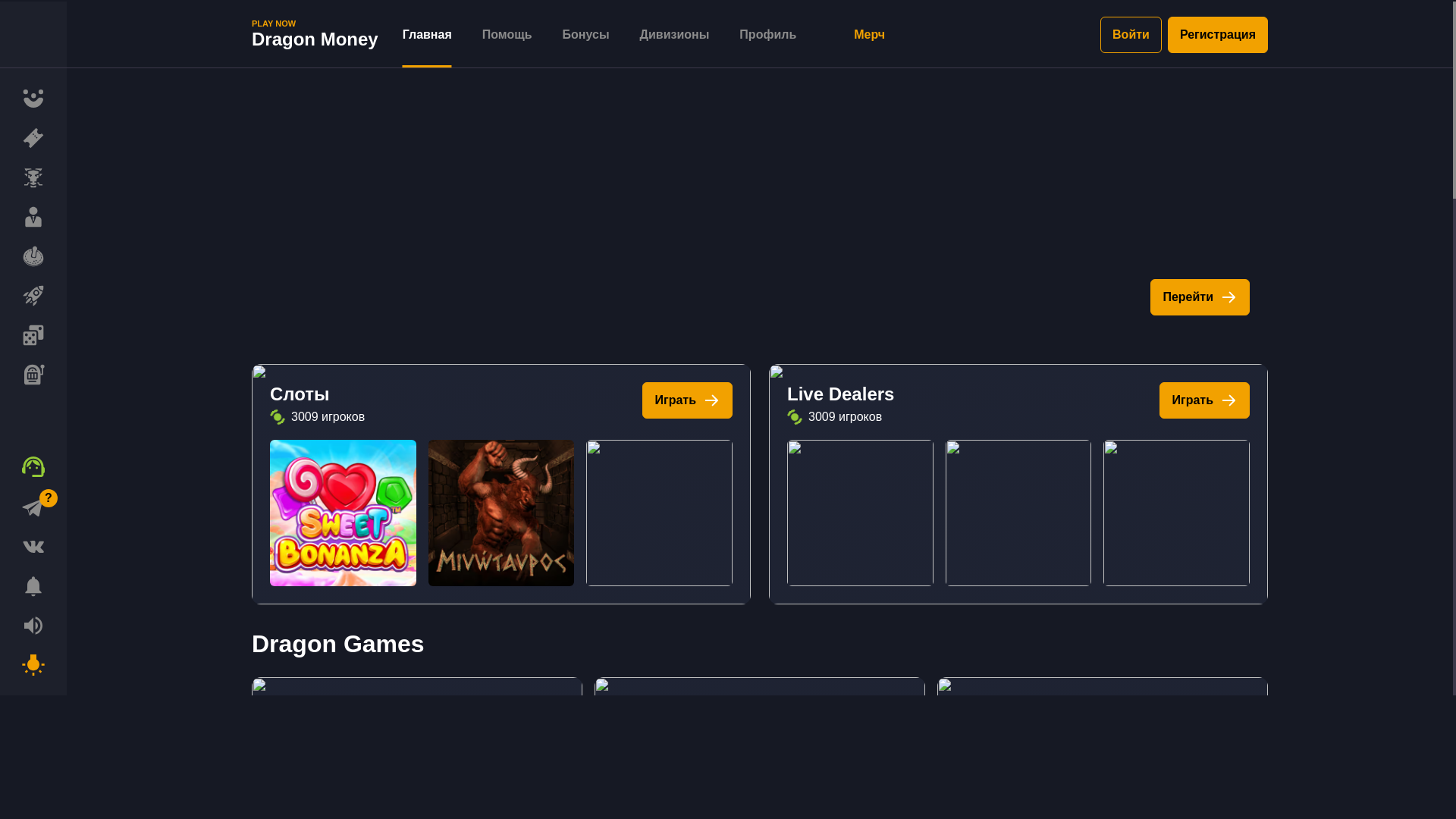
Task: Launch the rocket crash game icon
Action: coord(33,296)
